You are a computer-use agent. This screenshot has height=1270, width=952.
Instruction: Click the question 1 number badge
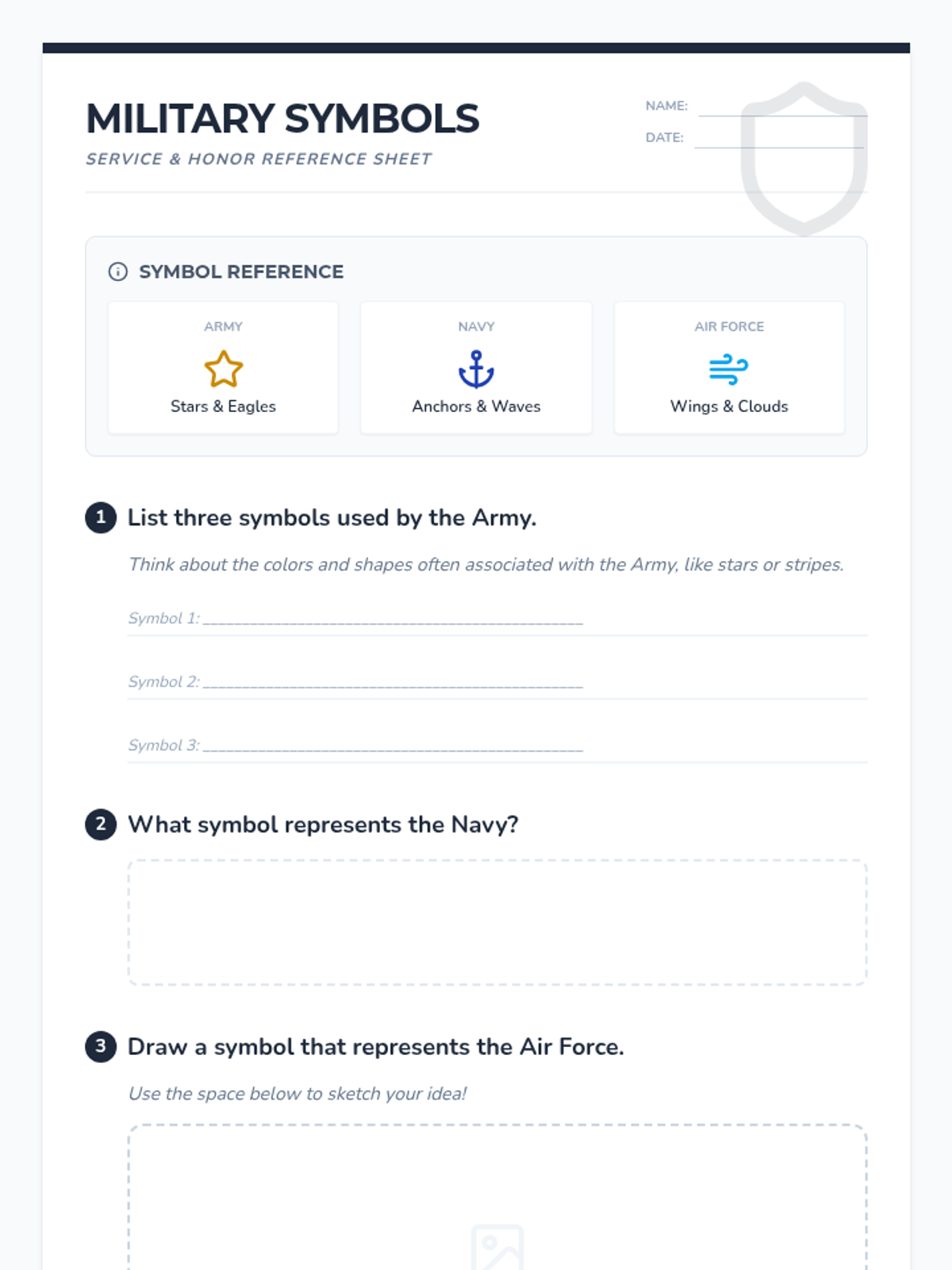[101, 518]
